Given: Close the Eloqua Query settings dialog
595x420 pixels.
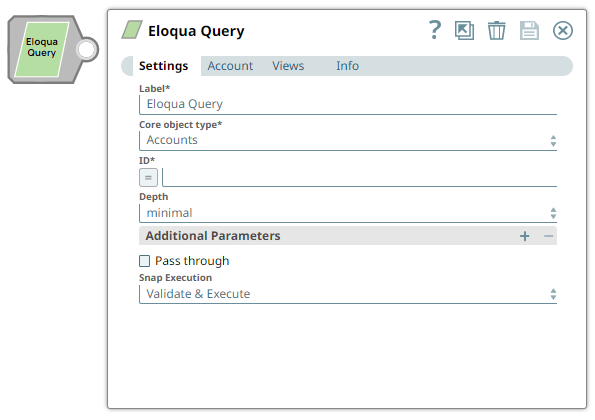Looking at the screenshot, I should tap(563, 30).
